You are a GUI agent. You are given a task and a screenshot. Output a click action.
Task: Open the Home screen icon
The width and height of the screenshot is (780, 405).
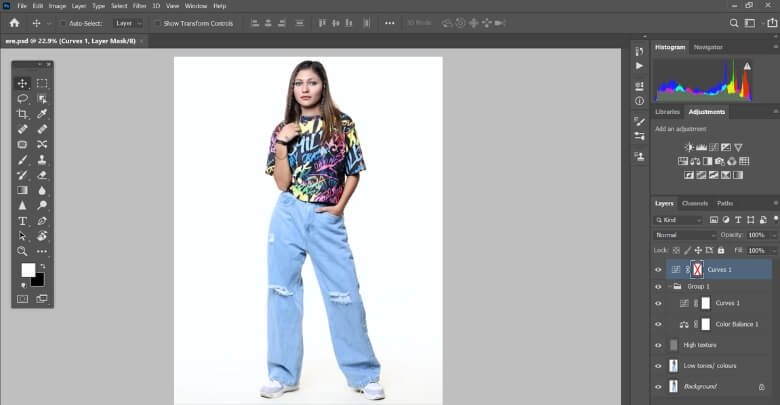(14, 23)
